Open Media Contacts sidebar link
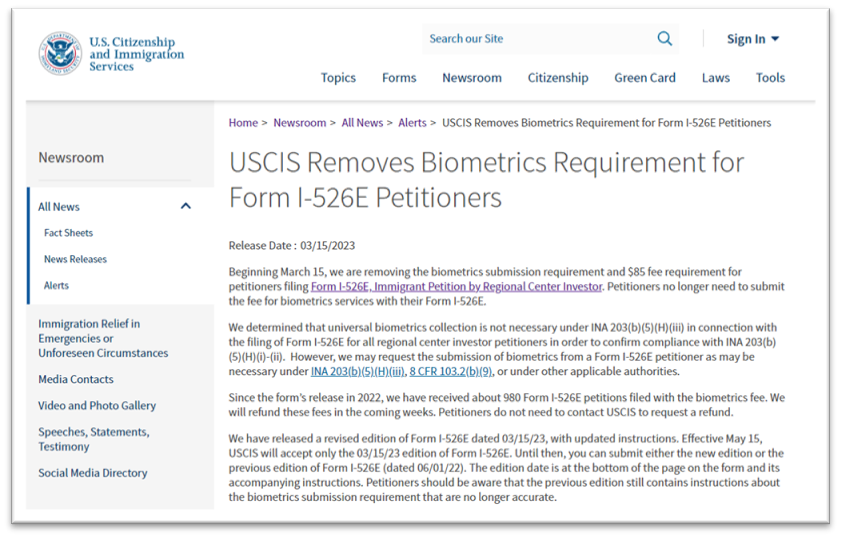The image size is (841, 538). [x=76, y=379]
